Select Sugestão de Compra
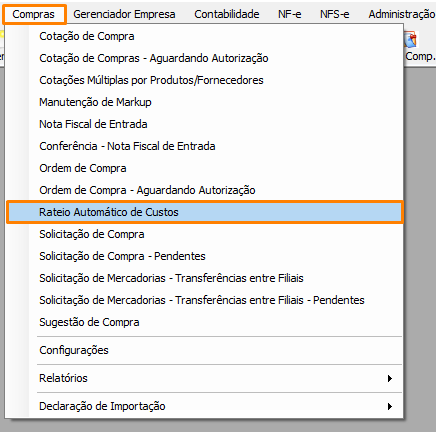Image resolution: width=436 pixels, height=432 pixels. coord(205,322)
